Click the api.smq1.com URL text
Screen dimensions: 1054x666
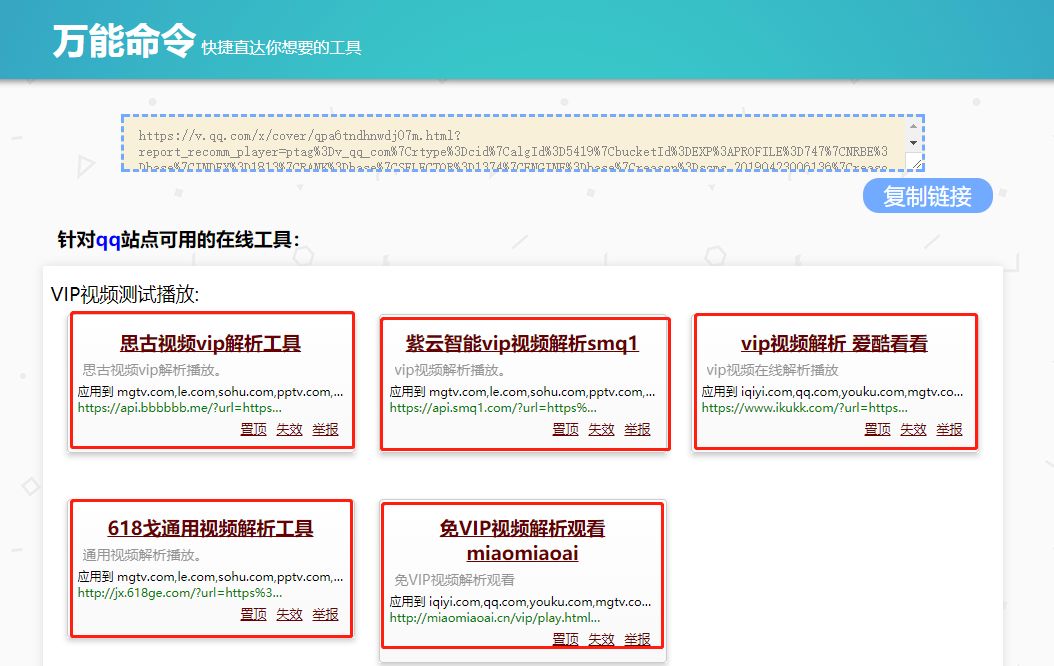(493, 408)
